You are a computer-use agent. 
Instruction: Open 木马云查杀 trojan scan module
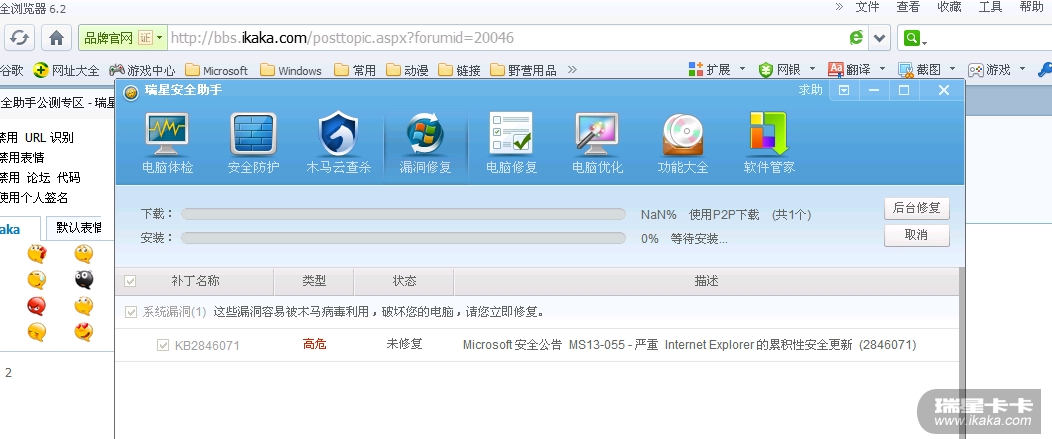(339, 143)
